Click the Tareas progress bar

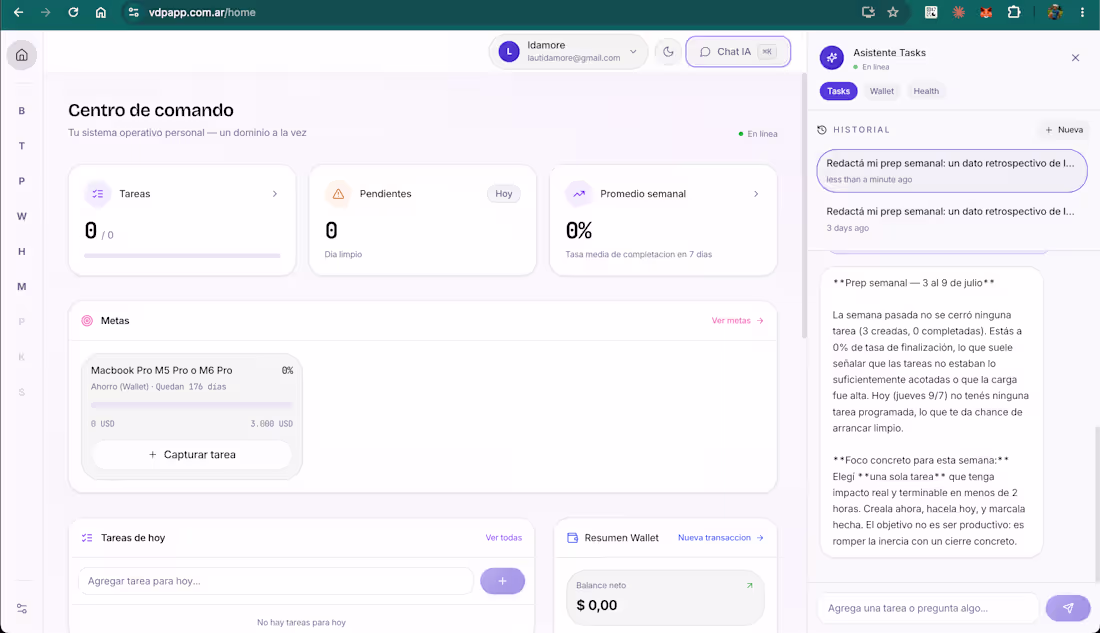point(182,256)
